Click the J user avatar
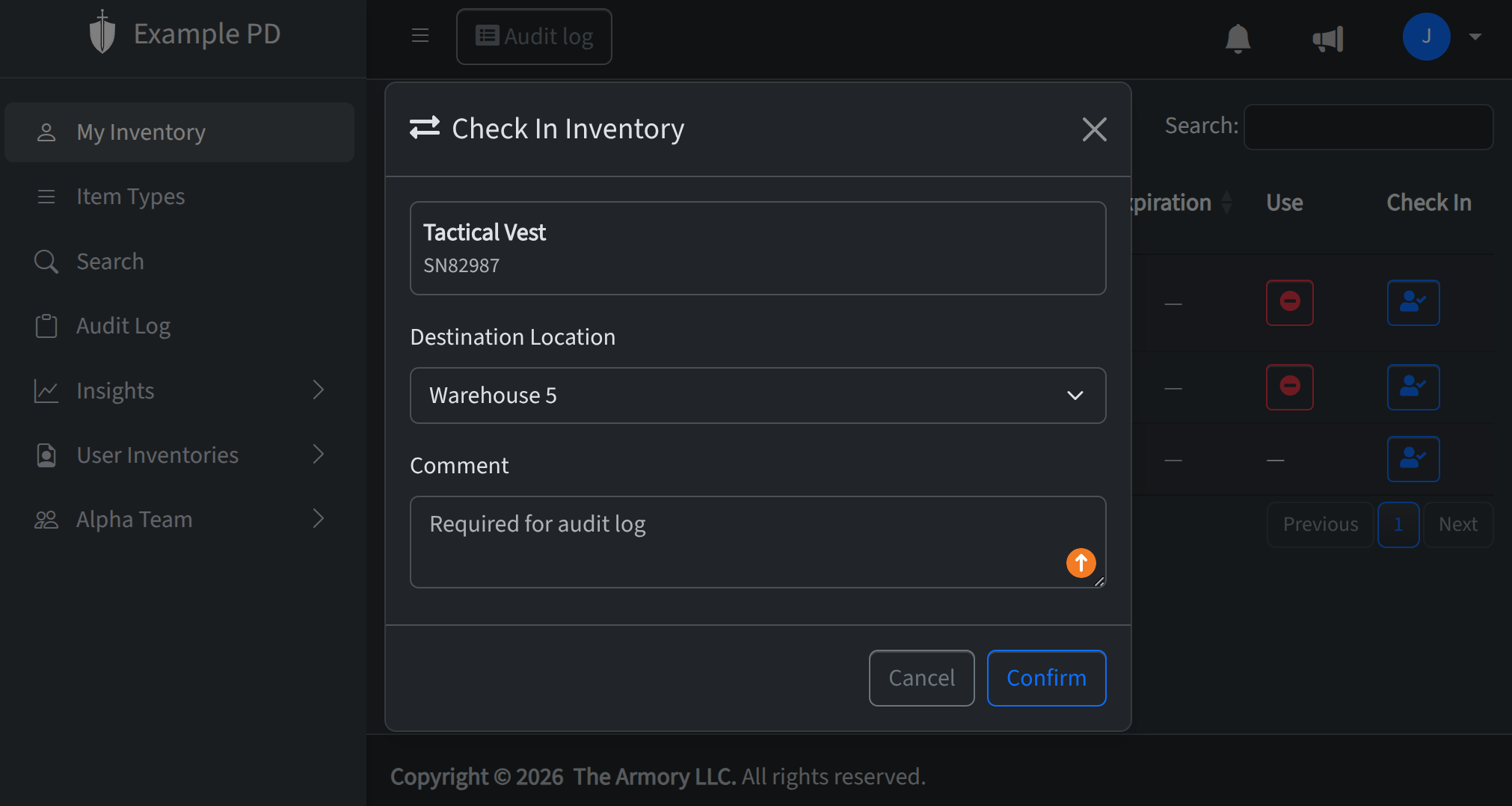The image size is (1512, 806). coord(1427,36)
